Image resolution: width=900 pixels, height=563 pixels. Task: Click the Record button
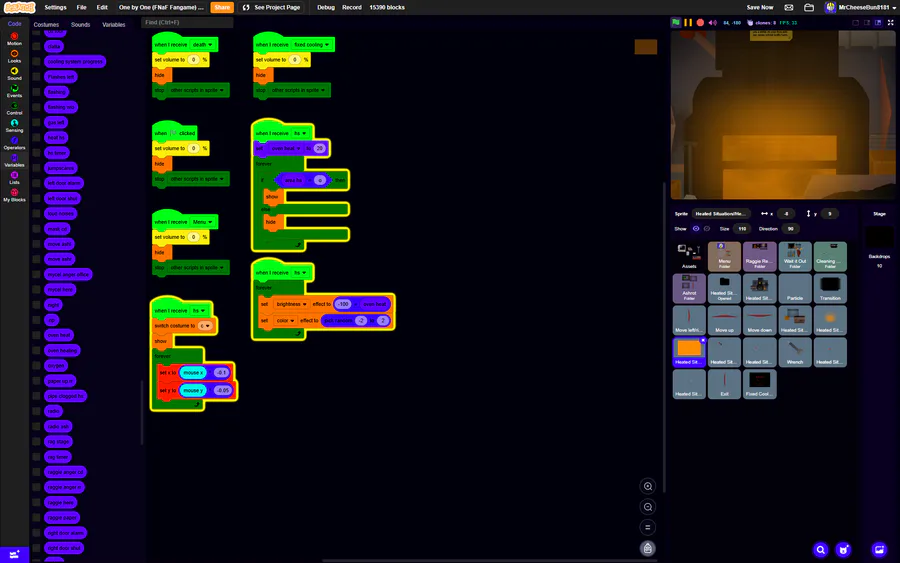352,7
